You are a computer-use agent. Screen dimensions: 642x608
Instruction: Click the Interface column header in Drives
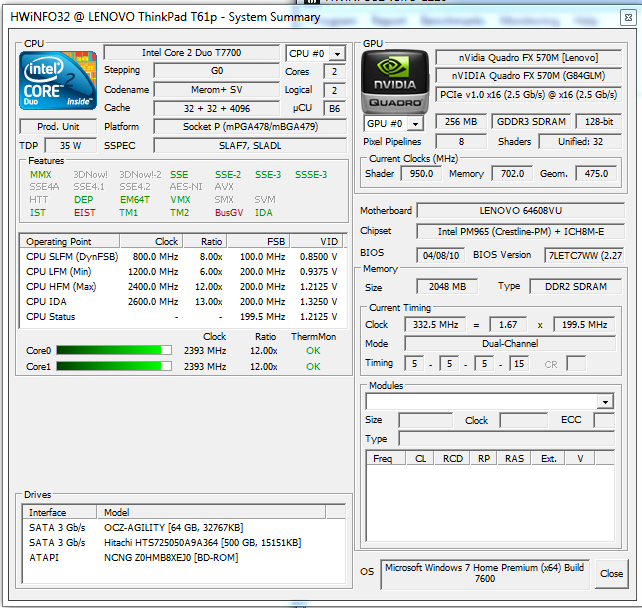(x=59, y=512)
